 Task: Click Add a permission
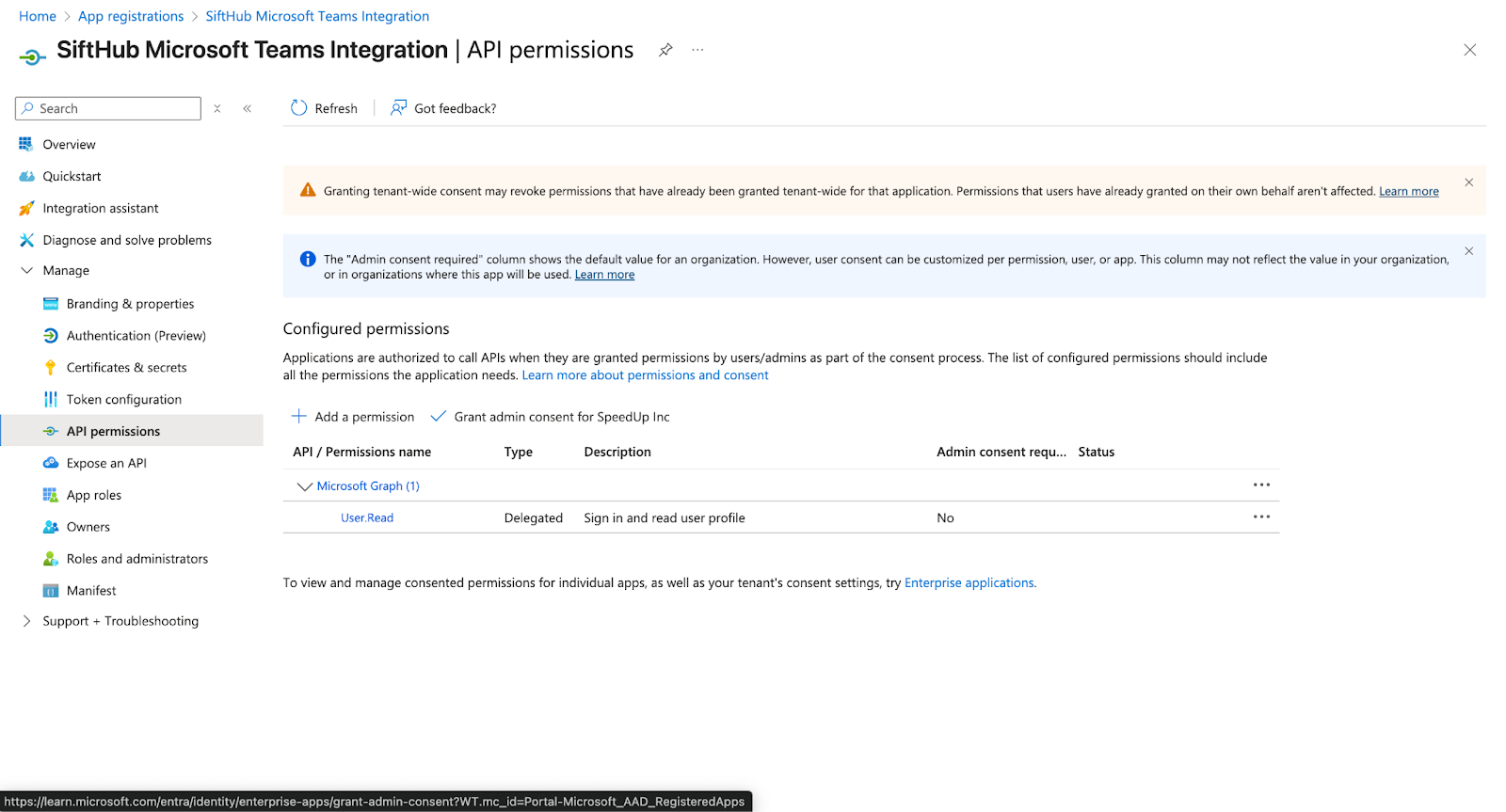point(353,417)
